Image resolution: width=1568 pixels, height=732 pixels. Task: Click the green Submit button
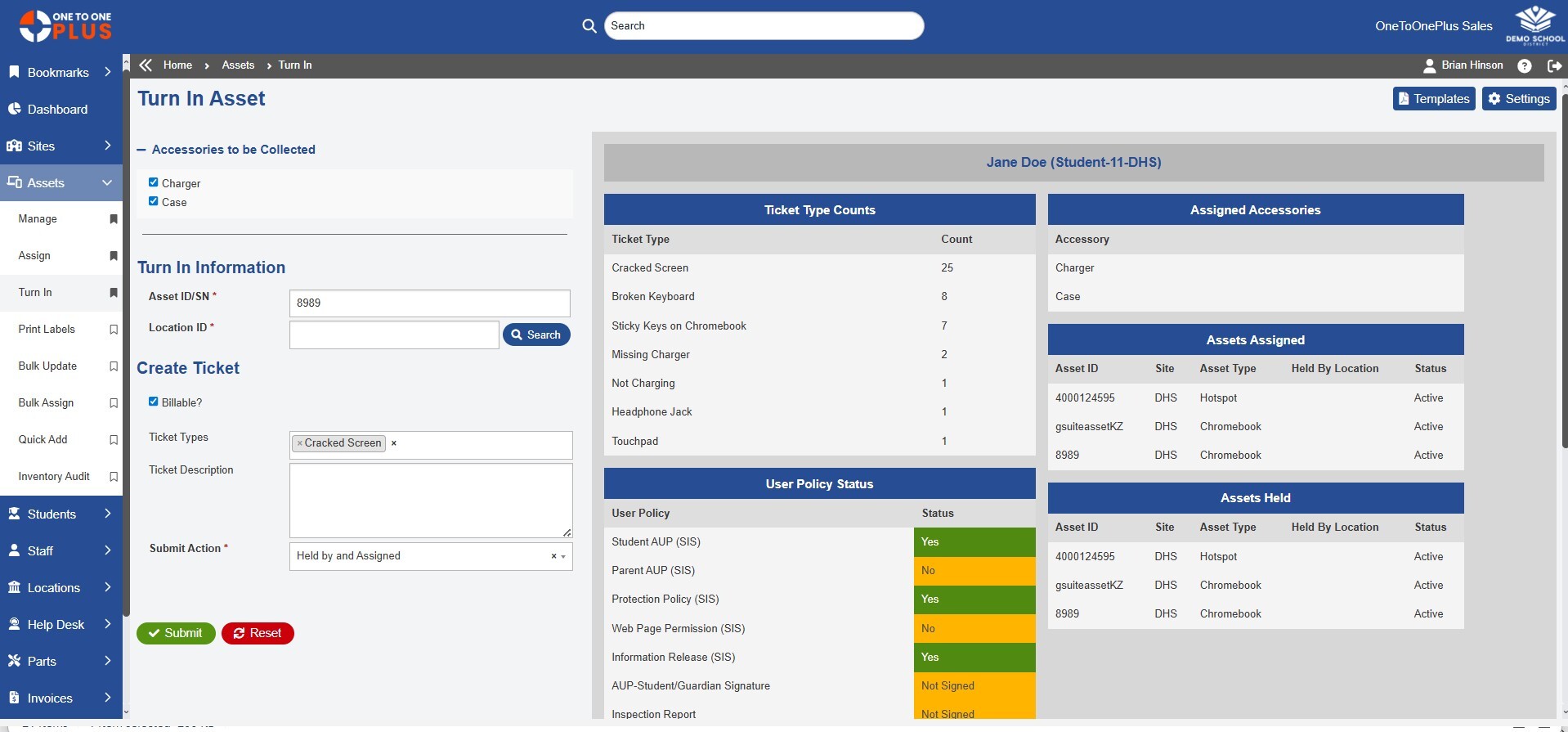click(176, 633)
